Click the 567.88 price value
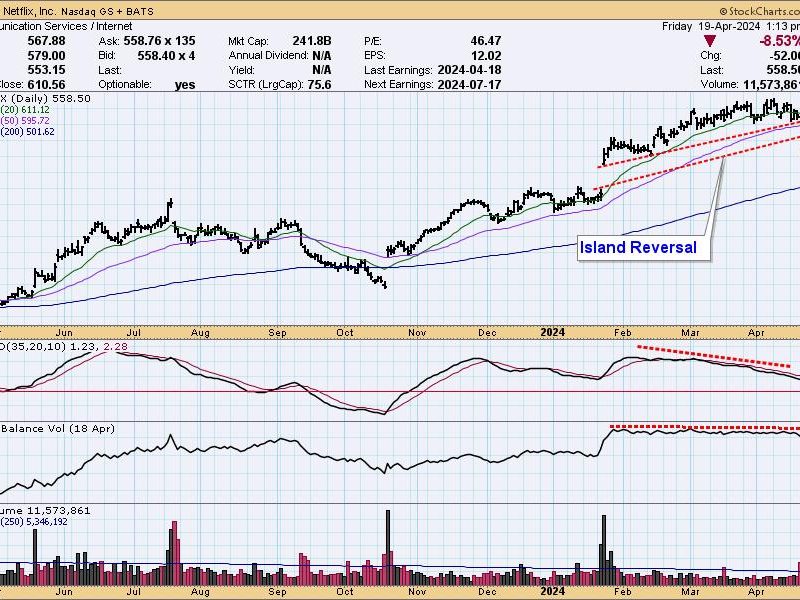Viewport: 800px width, 600px height. [x=45, y=41]
